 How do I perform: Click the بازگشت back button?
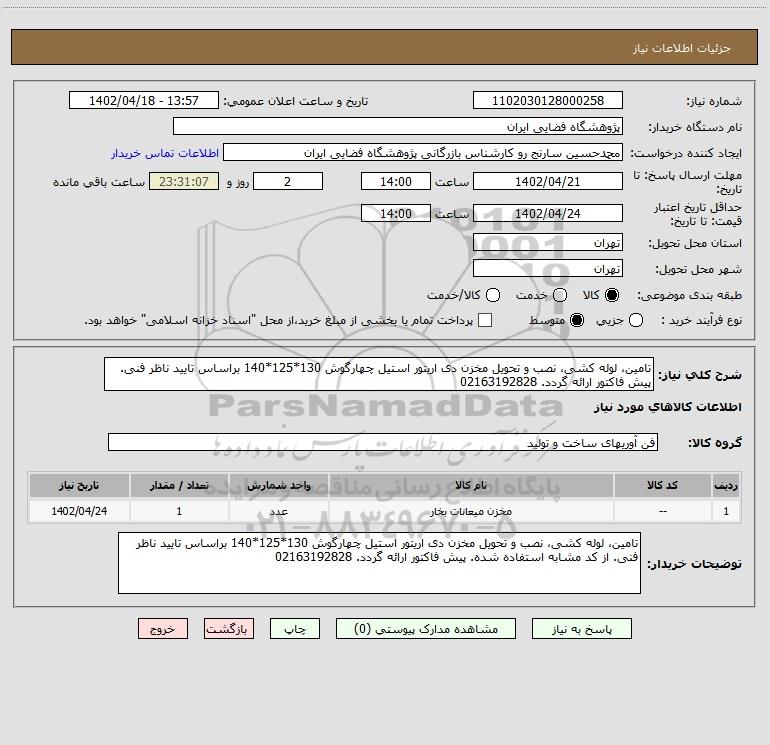pyautogui.click(x=229, y=629)
